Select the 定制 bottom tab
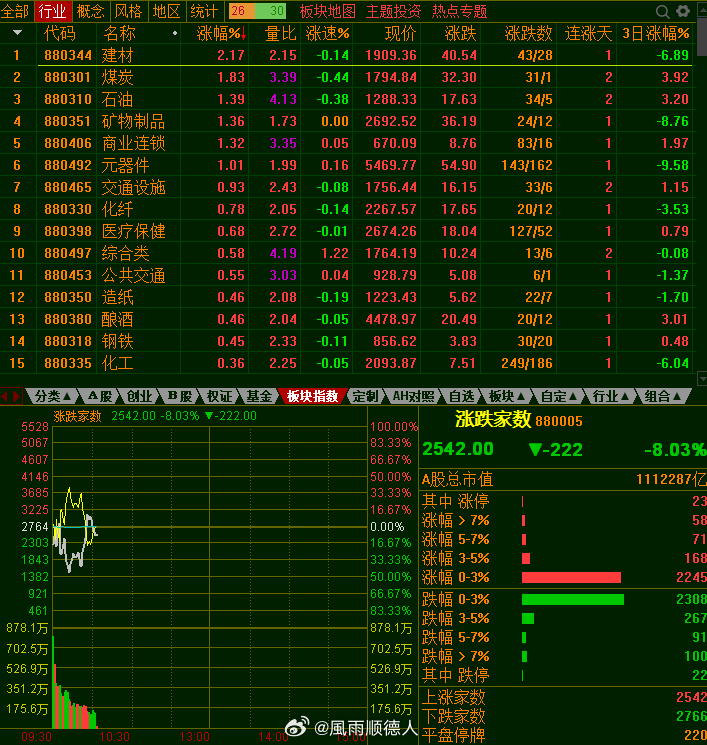This screenshot has height=745, width=707. point(365,396)
